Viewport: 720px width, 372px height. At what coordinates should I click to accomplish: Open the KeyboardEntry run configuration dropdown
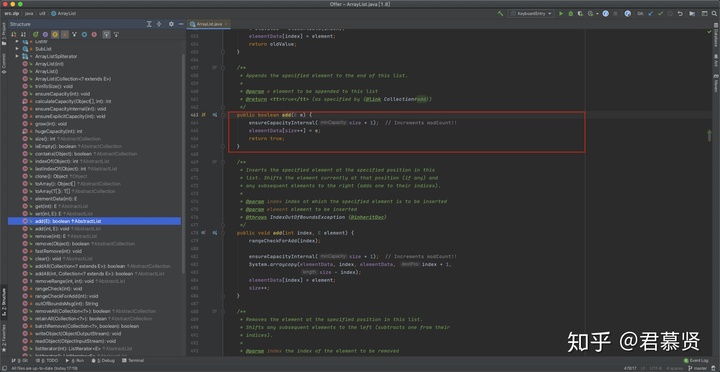pos(531,14)
